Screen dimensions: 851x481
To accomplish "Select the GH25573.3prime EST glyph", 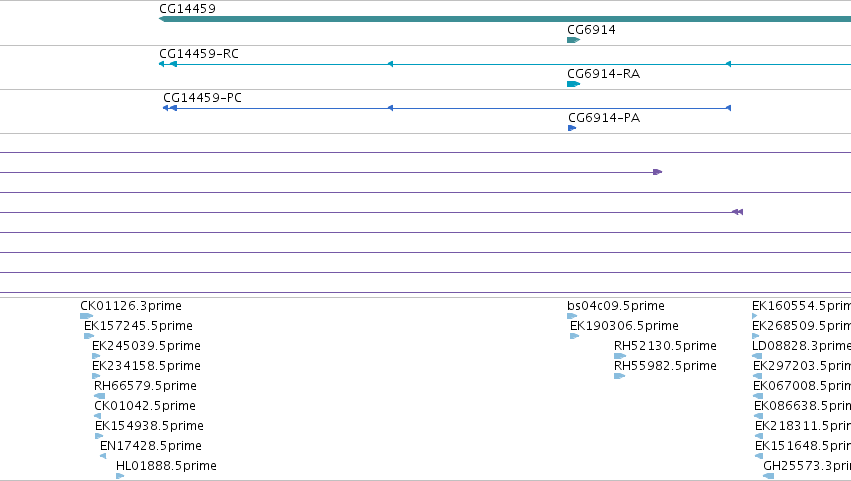I will click(769, 476).
